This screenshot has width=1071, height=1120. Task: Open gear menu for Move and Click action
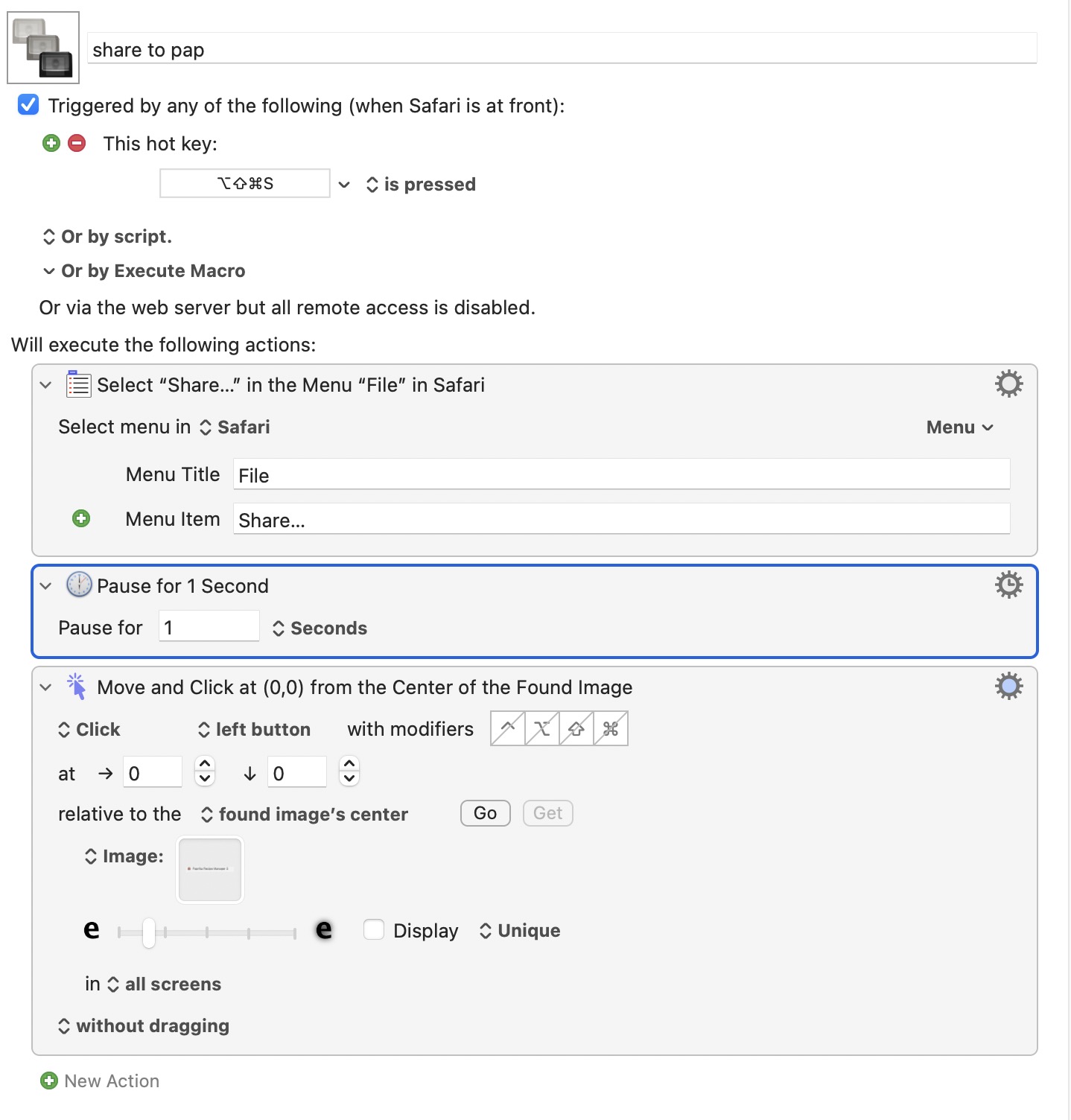(x=1008, y=686)
